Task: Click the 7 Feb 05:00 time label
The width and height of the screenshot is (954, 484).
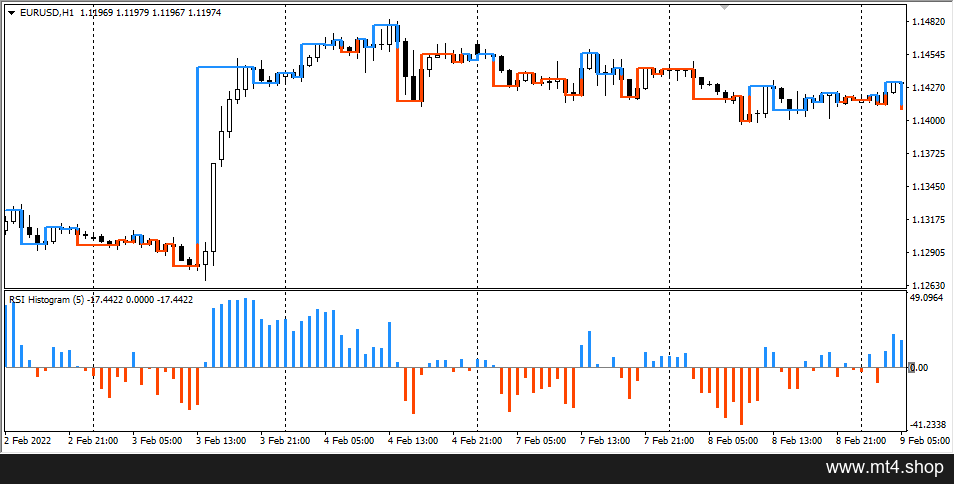Action: coord(541,441)
